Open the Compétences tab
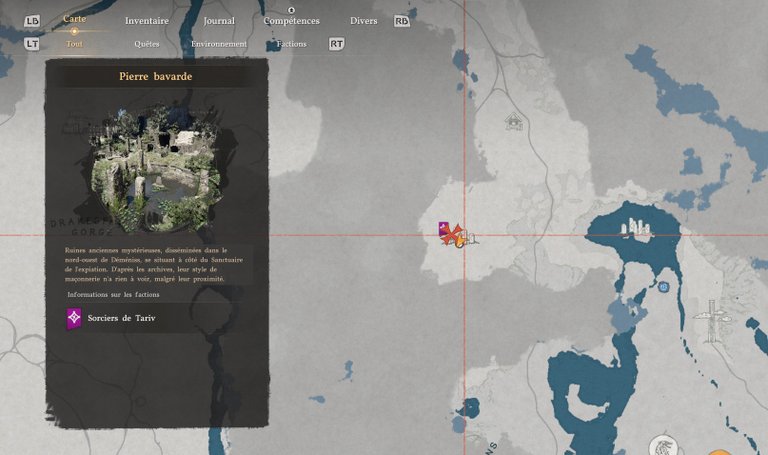 (292, 21)
